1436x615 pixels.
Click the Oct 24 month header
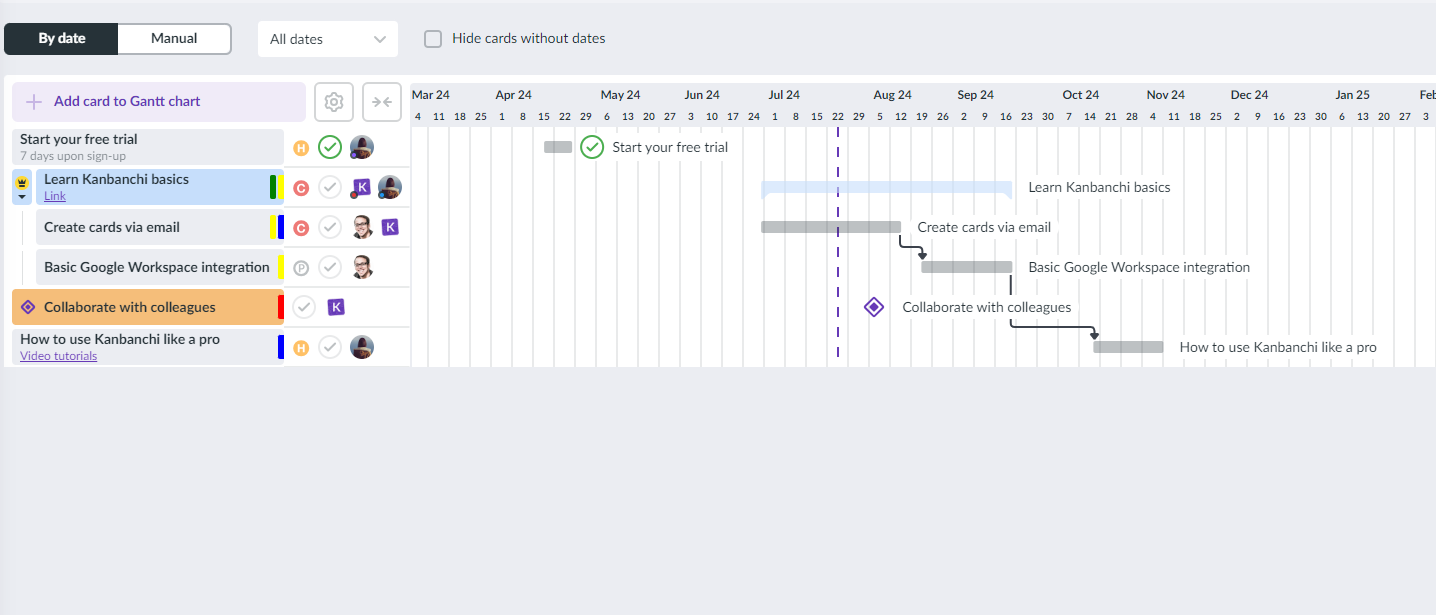coord(1081,95)
